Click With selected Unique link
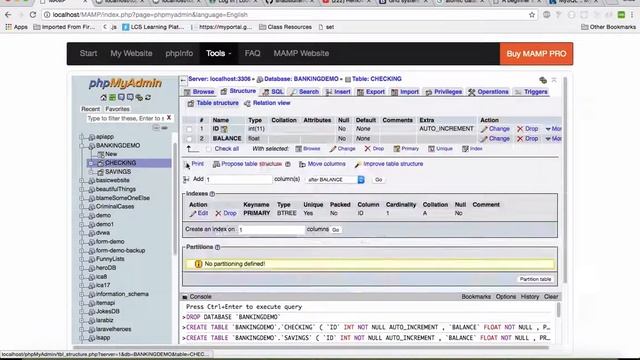Image resolution: width=640 pixels, height=360 pixels. coord(440,149)
